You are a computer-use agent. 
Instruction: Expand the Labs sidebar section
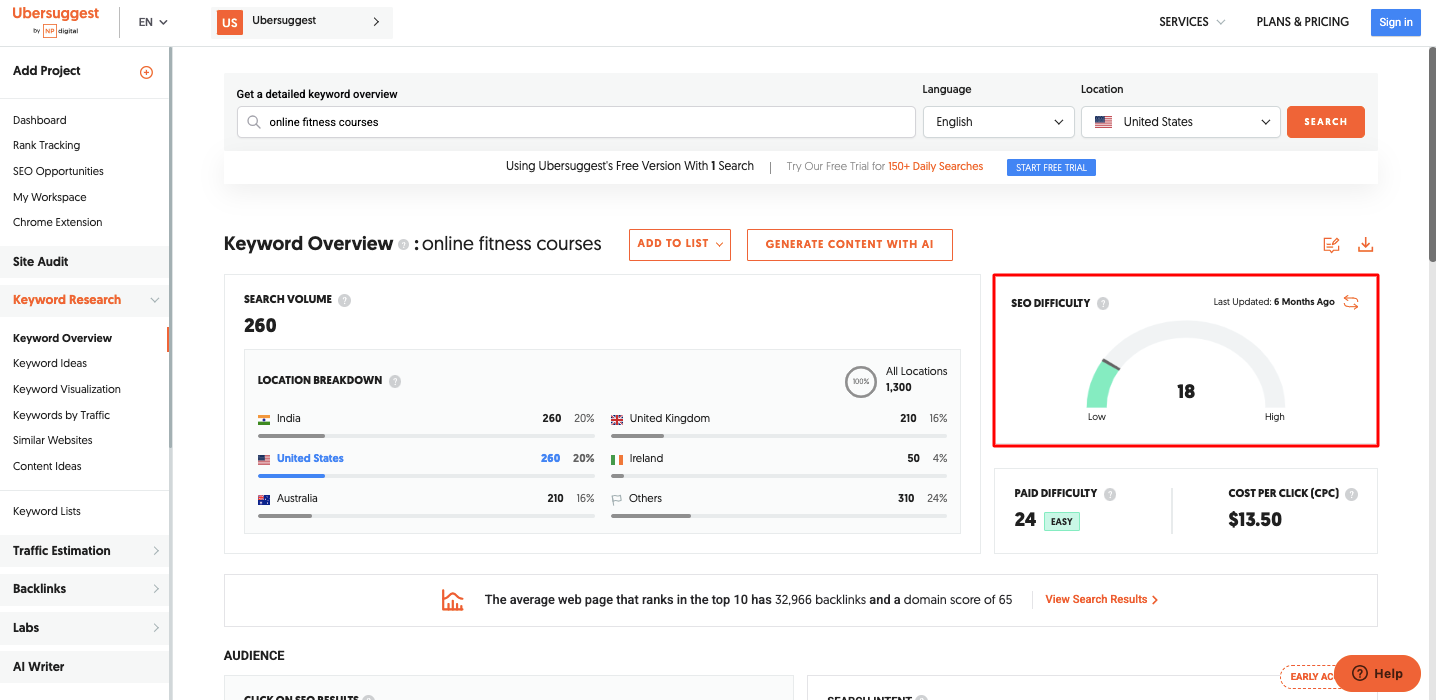(156, 628)
